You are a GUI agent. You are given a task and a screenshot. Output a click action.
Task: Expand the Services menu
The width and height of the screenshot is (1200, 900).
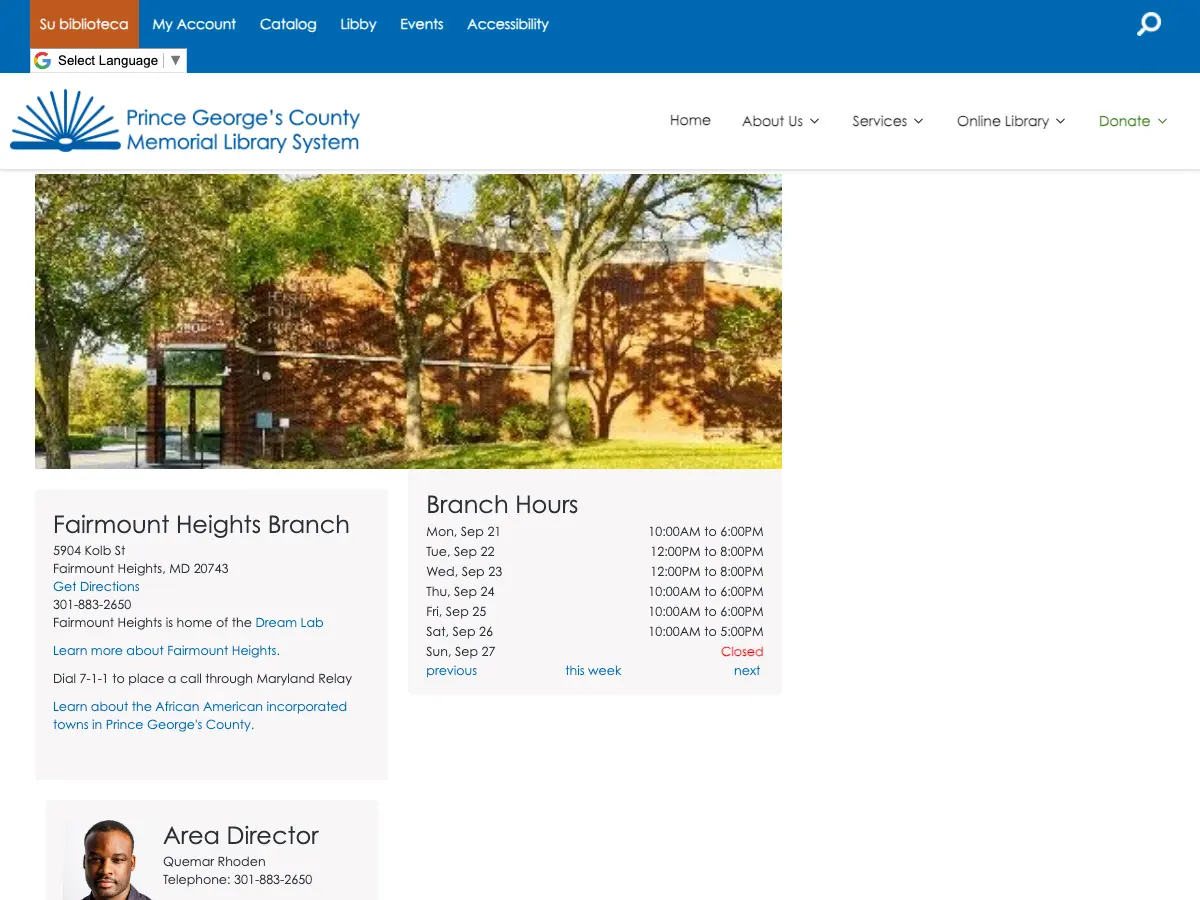(887, 121)
